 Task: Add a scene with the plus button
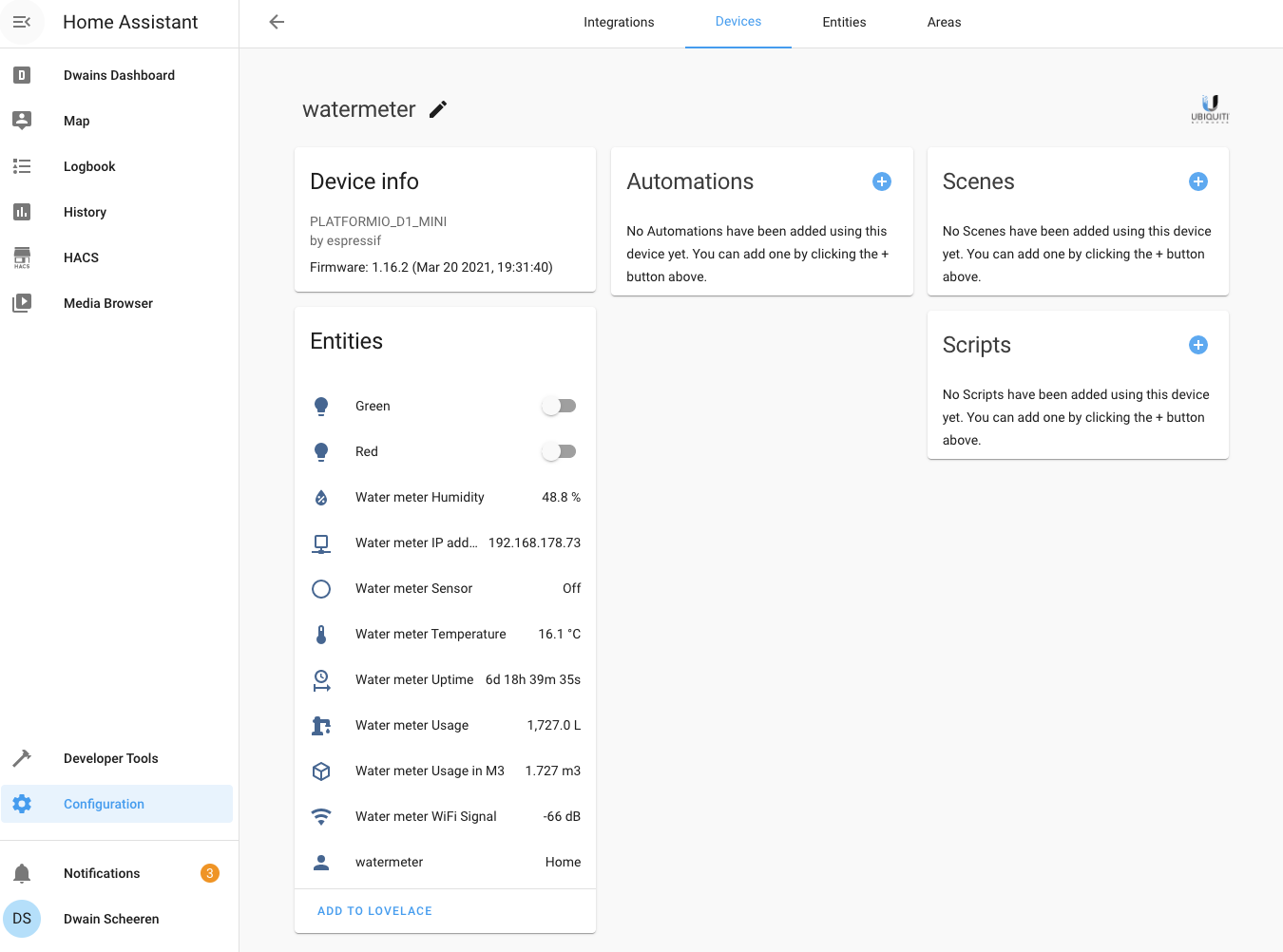(1198, 181)
